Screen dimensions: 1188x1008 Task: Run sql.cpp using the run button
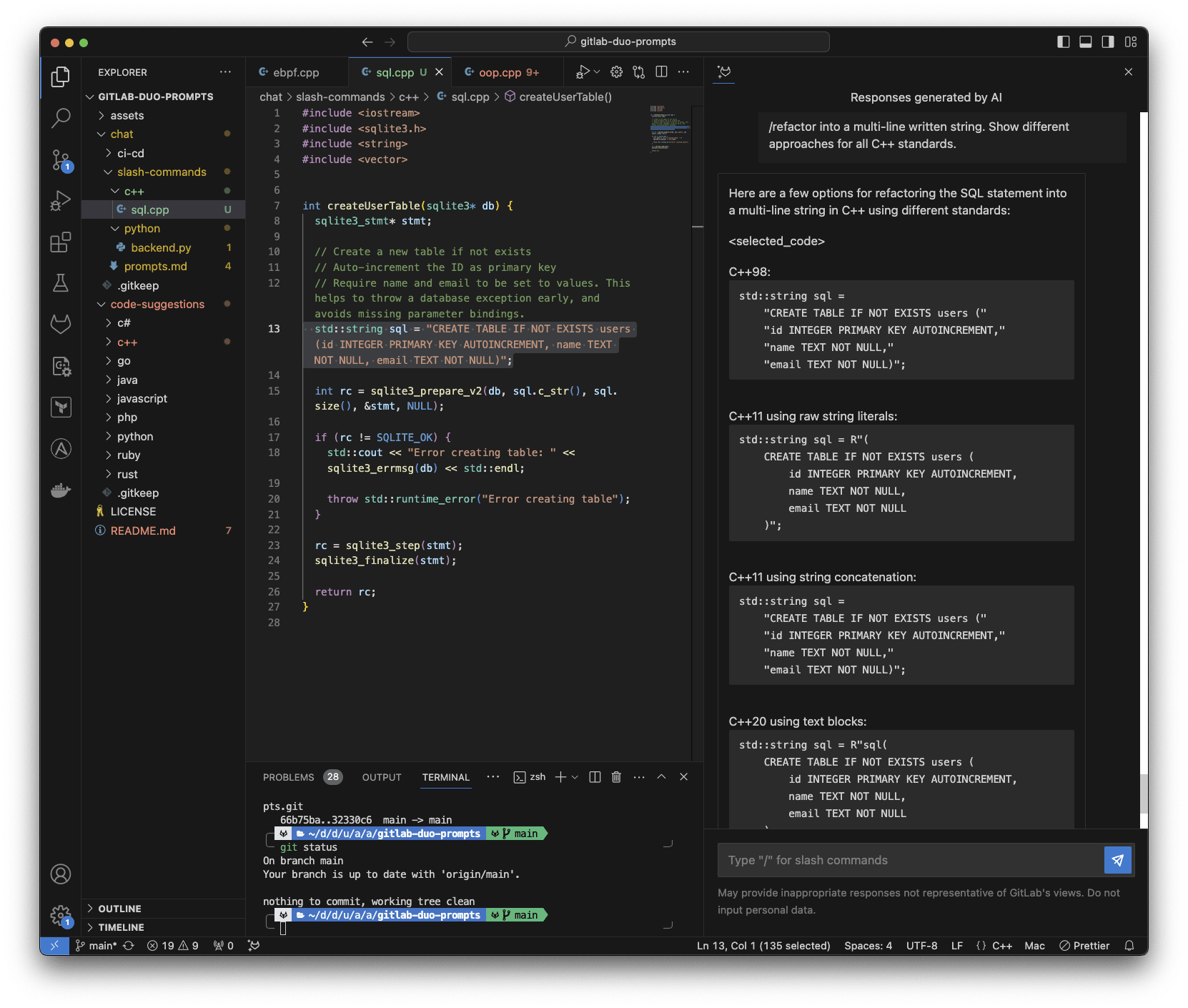tap(583, 71)
